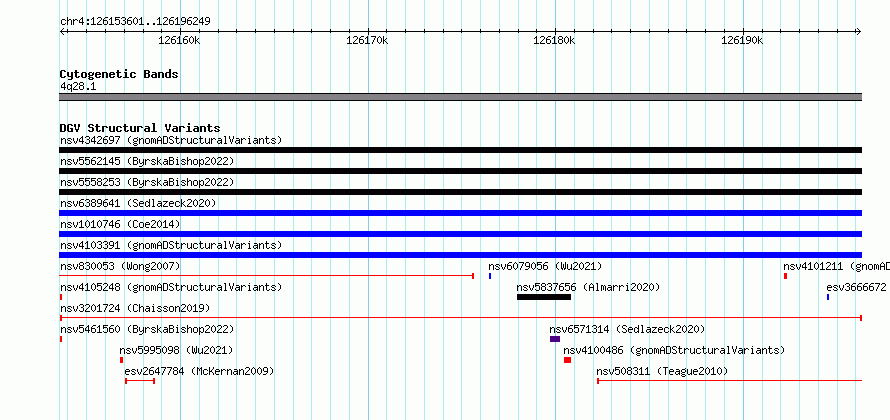This screenshot has height=420, width=890.
Task: Open the nsv1010746 Coe2014 label
Action: (120, 224)
